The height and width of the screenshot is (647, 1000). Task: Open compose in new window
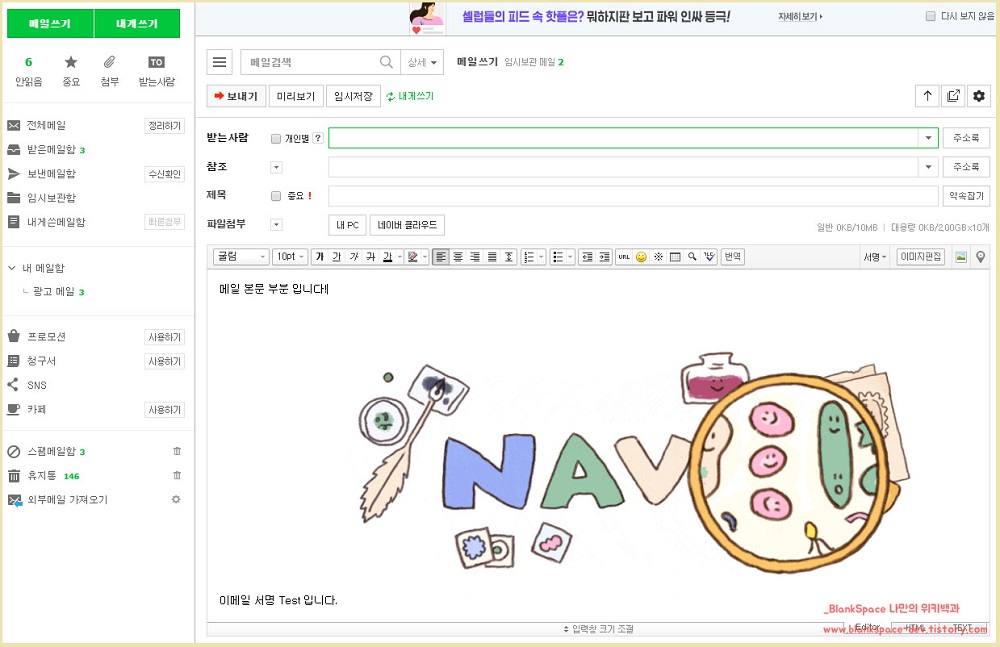(953, 96)
